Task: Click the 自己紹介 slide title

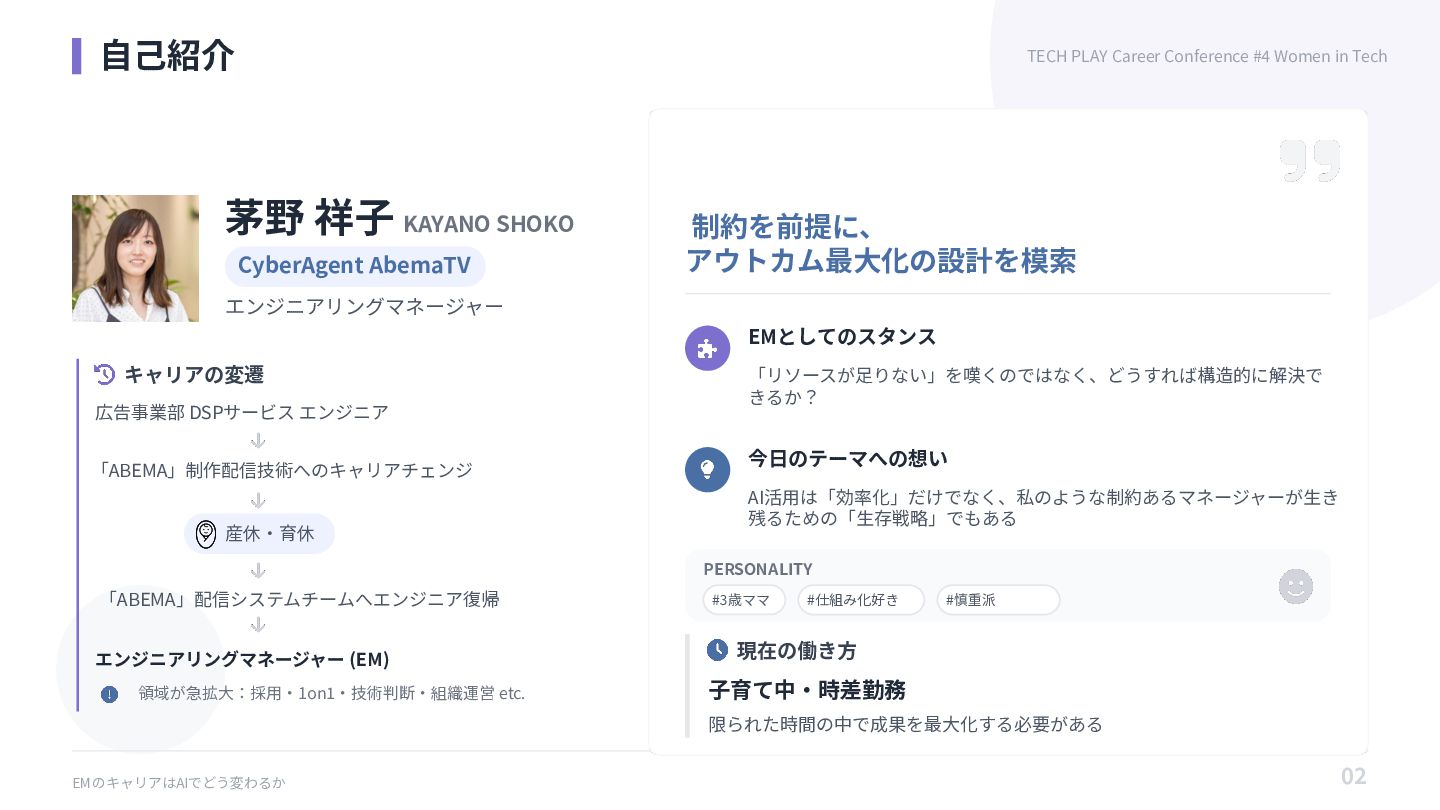Action: pos(167,56)
